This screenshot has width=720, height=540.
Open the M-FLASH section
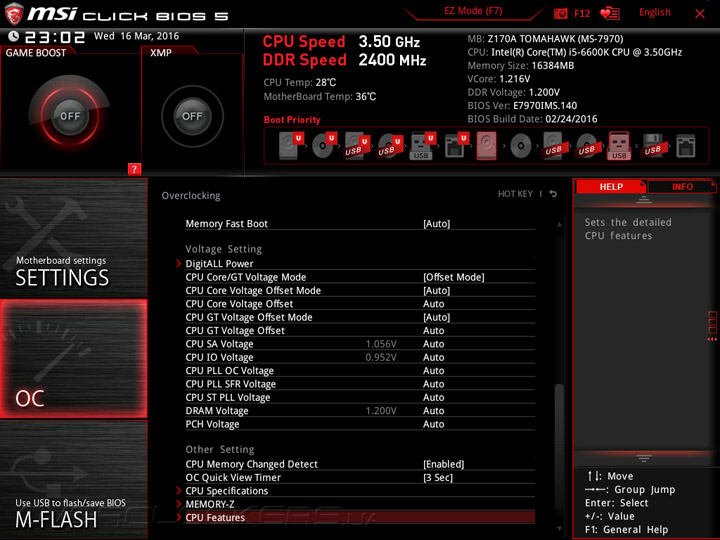(73, 480)
